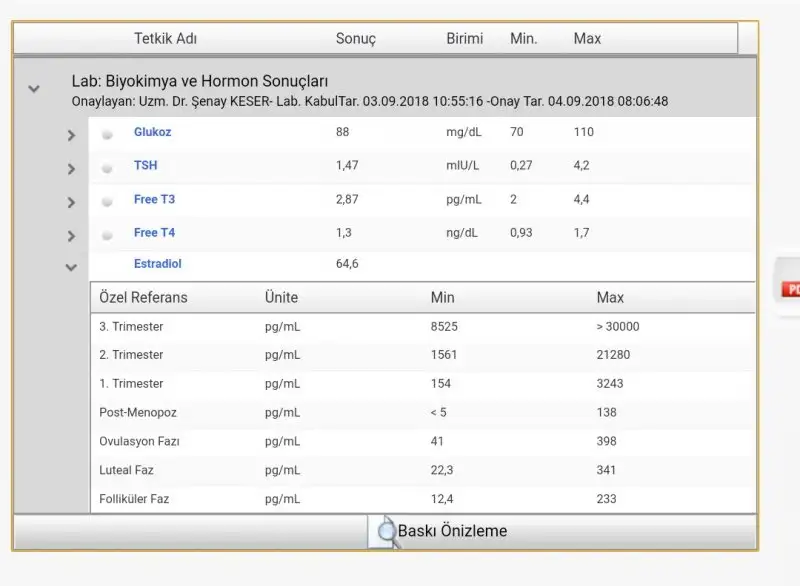Open the TSH test link
Viewport: 800px width, 586px height.
145,166
